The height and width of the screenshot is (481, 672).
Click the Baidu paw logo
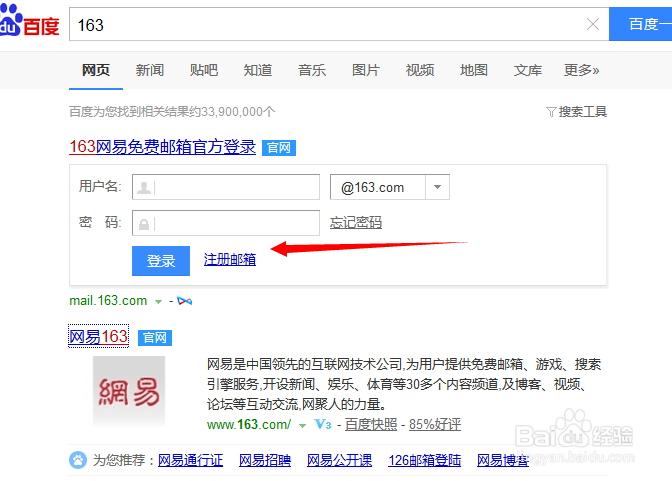29,21
